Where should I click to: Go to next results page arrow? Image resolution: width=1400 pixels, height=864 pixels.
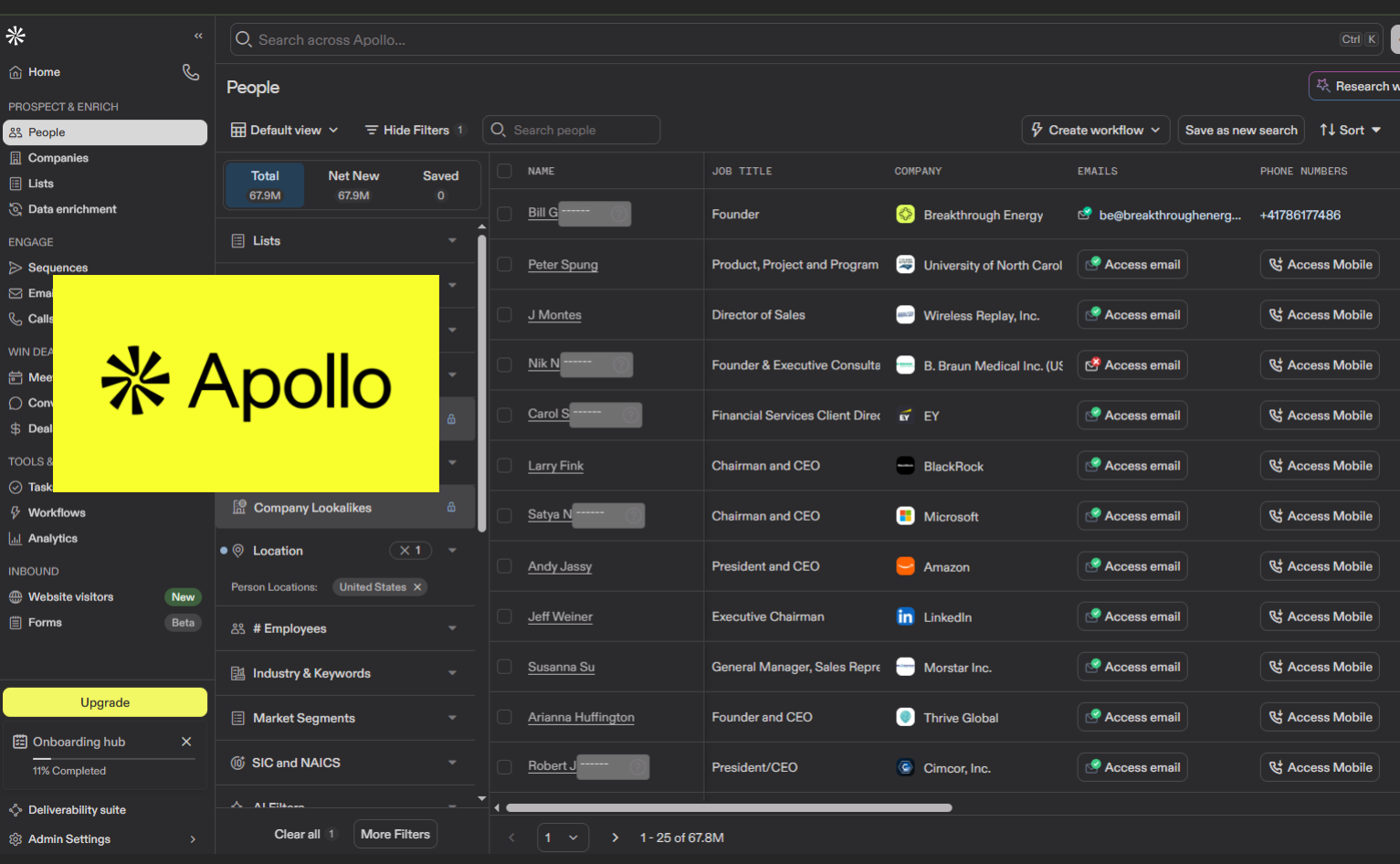point(616,838)
